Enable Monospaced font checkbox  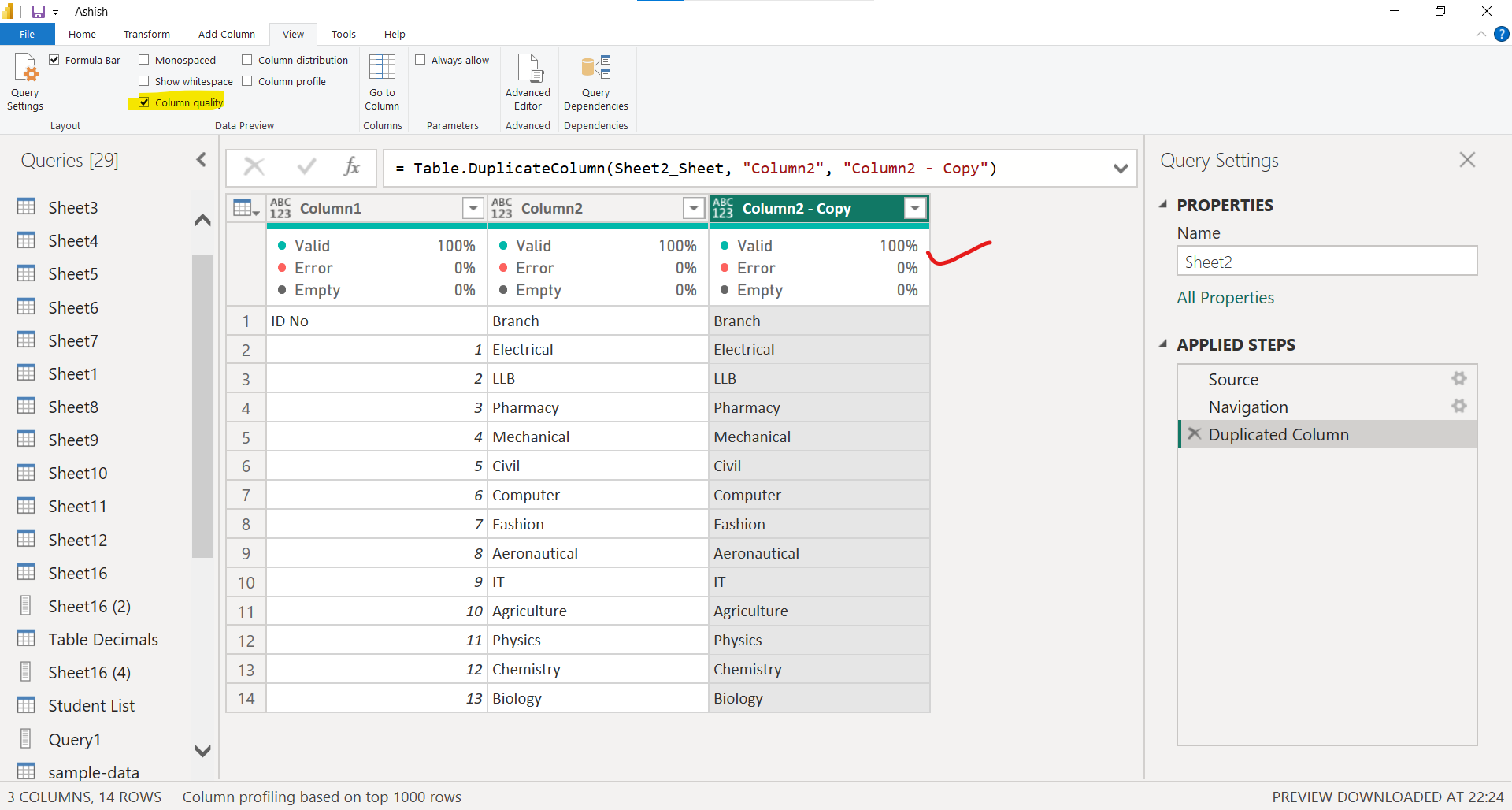pos(144,60)
